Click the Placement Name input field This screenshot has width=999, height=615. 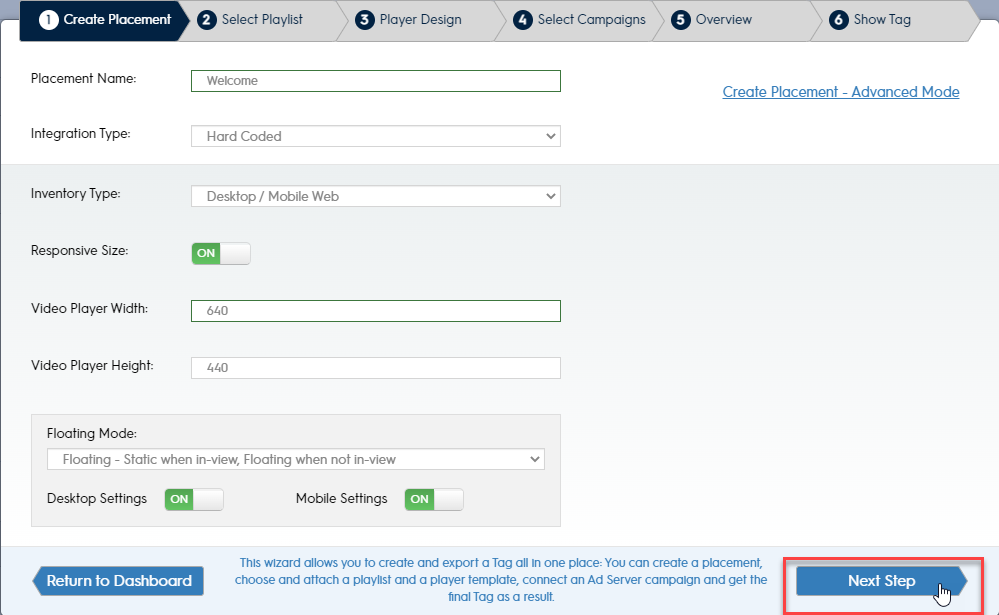[376, 81]
